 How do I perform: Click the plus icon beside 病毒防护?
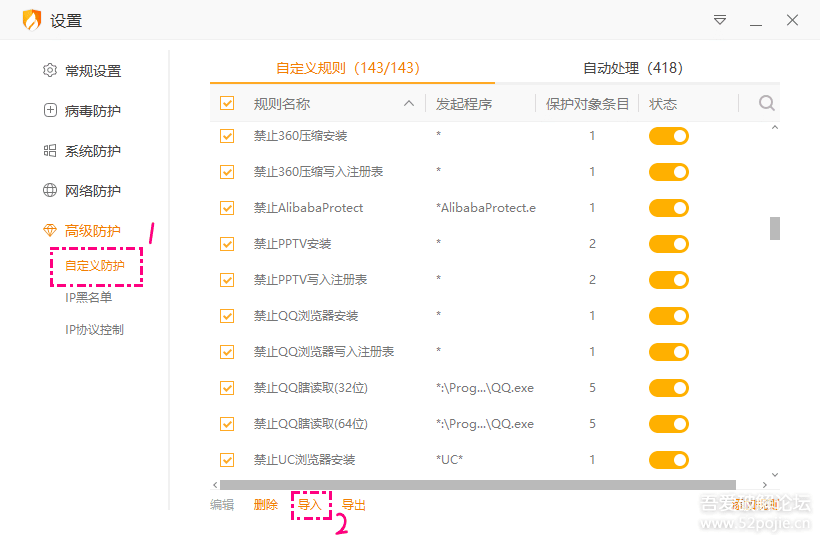click(x=50, y=110)
